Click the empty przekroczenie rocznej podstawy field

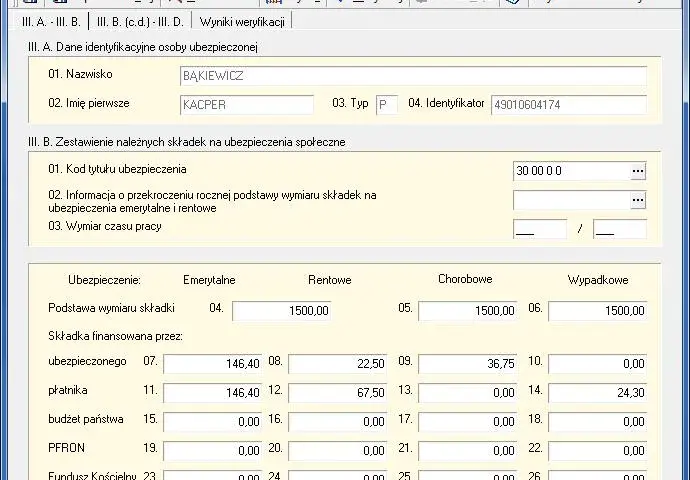(572, 200)
